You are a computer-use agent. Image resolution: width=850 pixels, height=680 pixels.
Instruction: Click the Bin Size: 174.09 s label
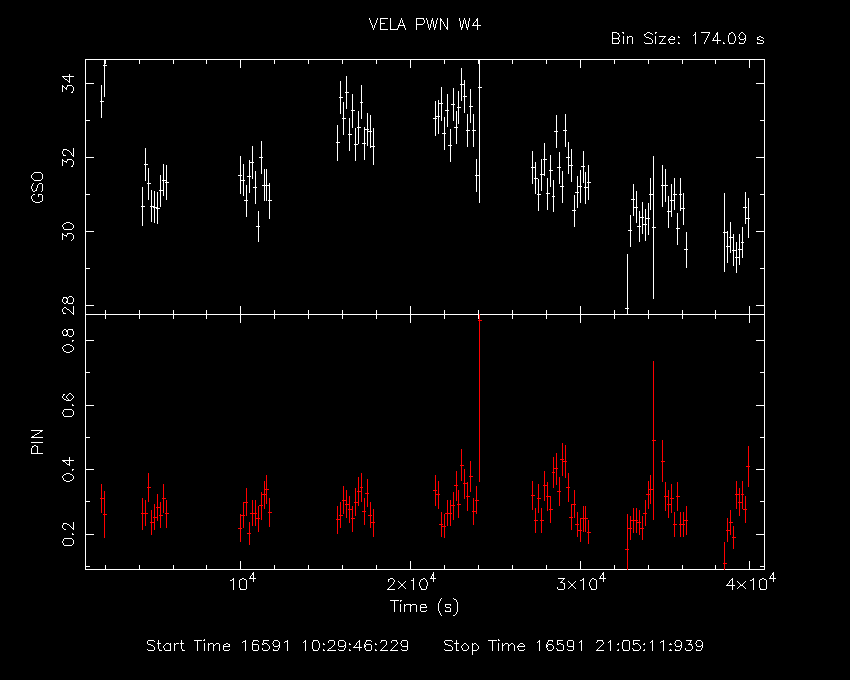[x=687, y=39]
